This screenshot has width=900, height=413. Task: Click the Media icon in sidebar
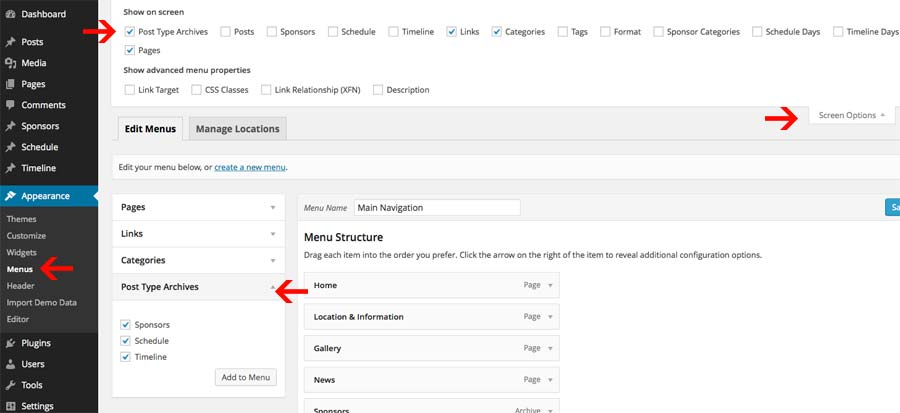[x=10, y=63]
